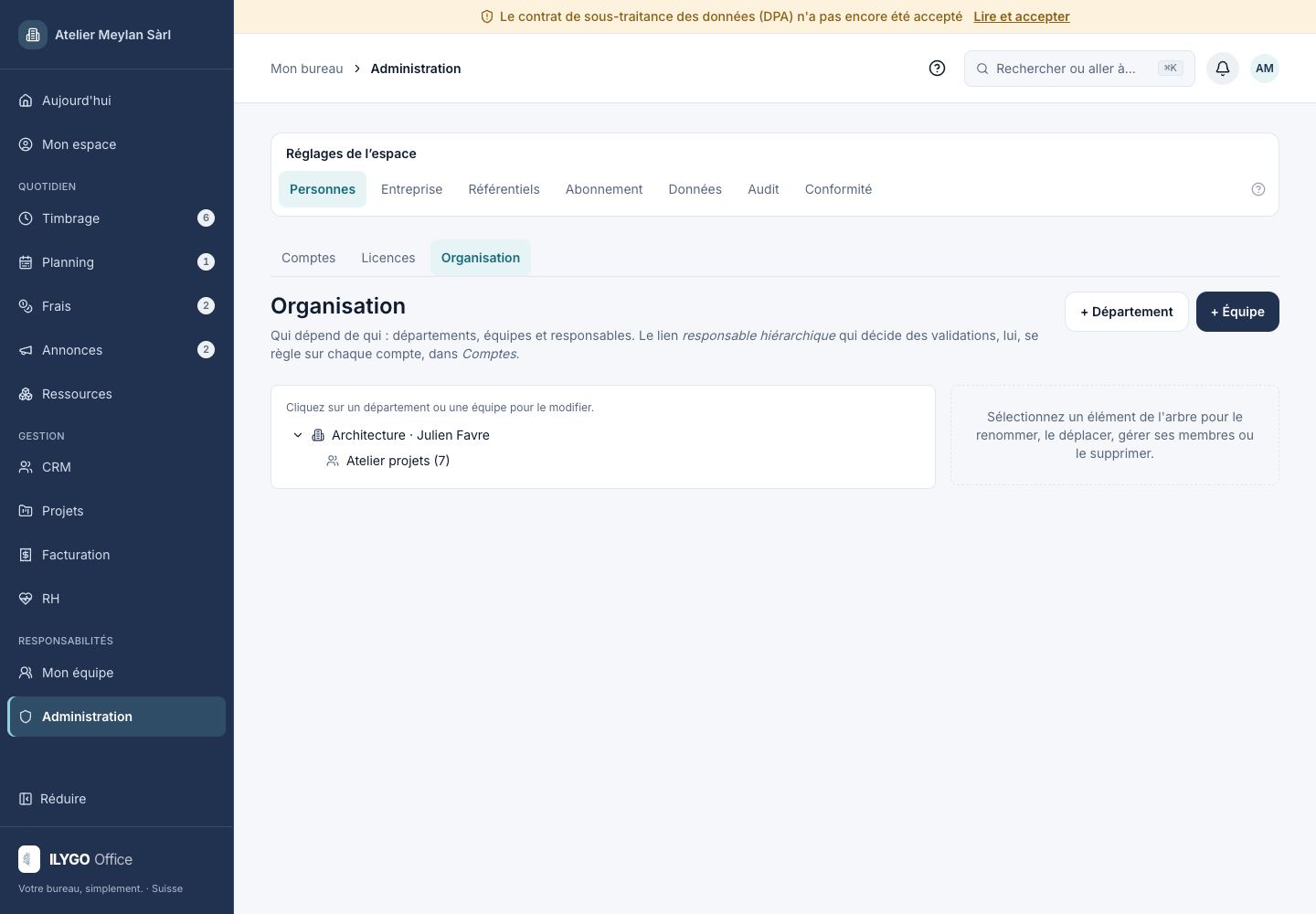The image size is (1316, 914).
Task: Follow the Lire et accepter link
Action: (x=1022, y=16)
